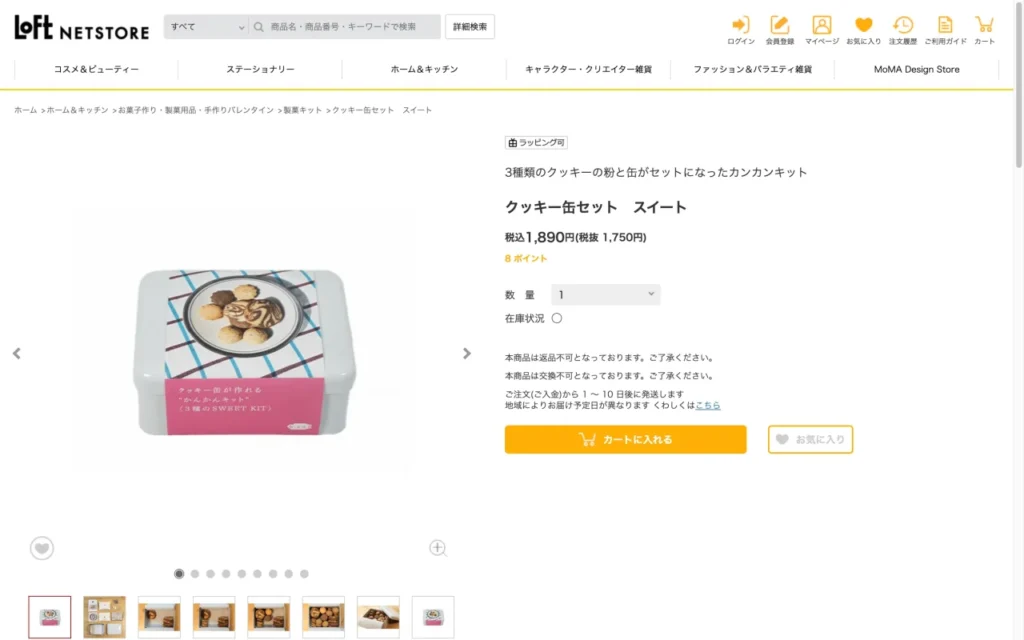The width and height of the screenshot is (1024, 640).
Task: Click the こちら delivery details link
Action: (708, 405)
